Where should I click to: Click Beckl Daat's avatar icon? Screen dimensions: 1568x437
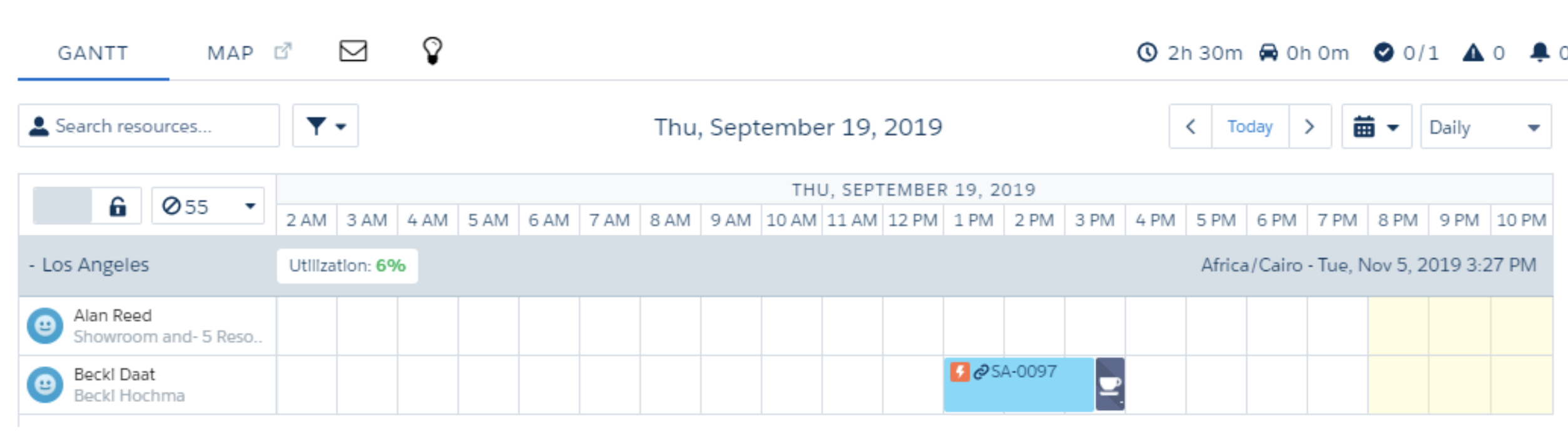click(x=45, y=384)
